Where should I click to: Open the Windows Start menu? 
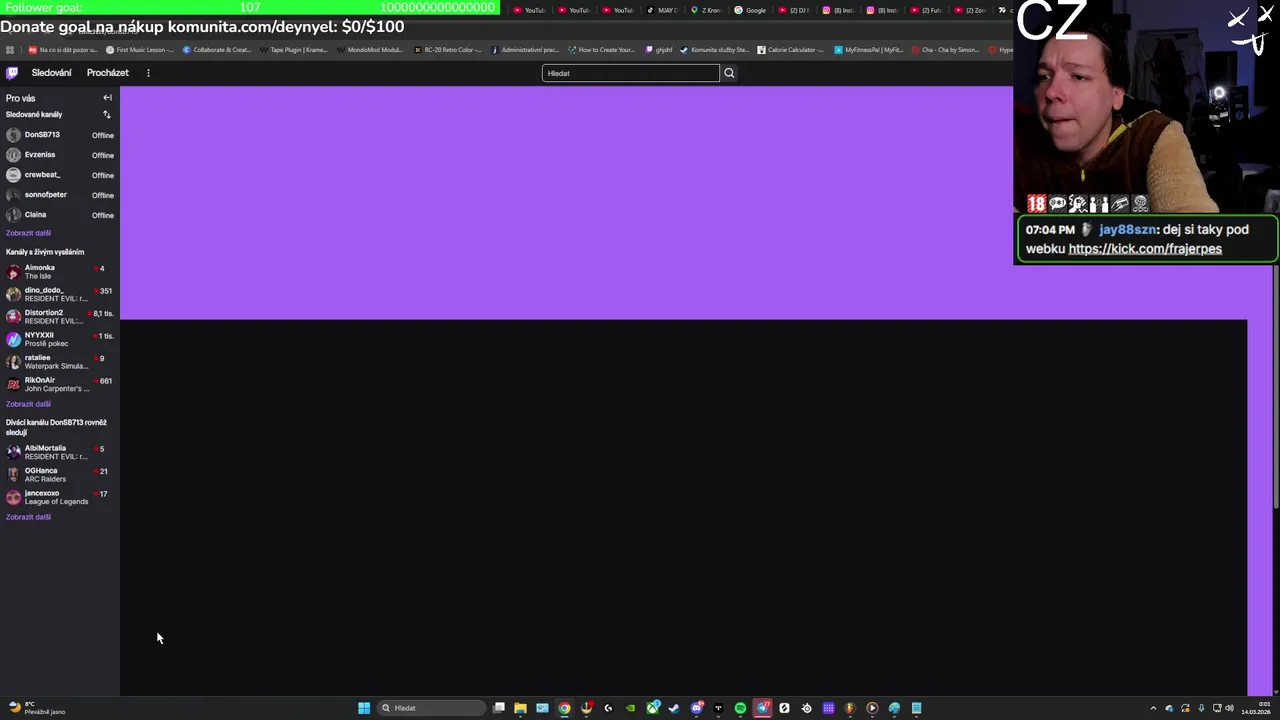point(364,708)
